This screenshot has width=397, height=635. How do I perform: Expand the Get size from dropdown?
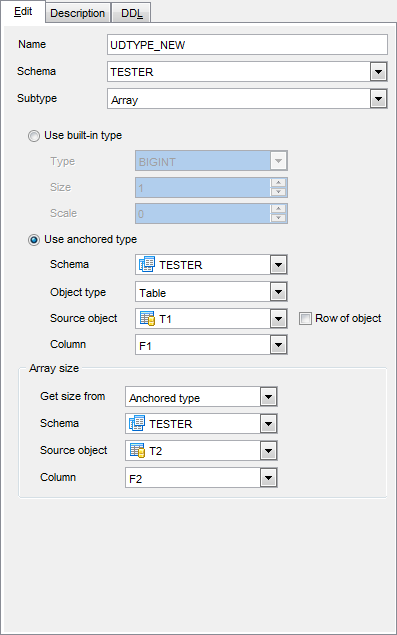[268, 397]
